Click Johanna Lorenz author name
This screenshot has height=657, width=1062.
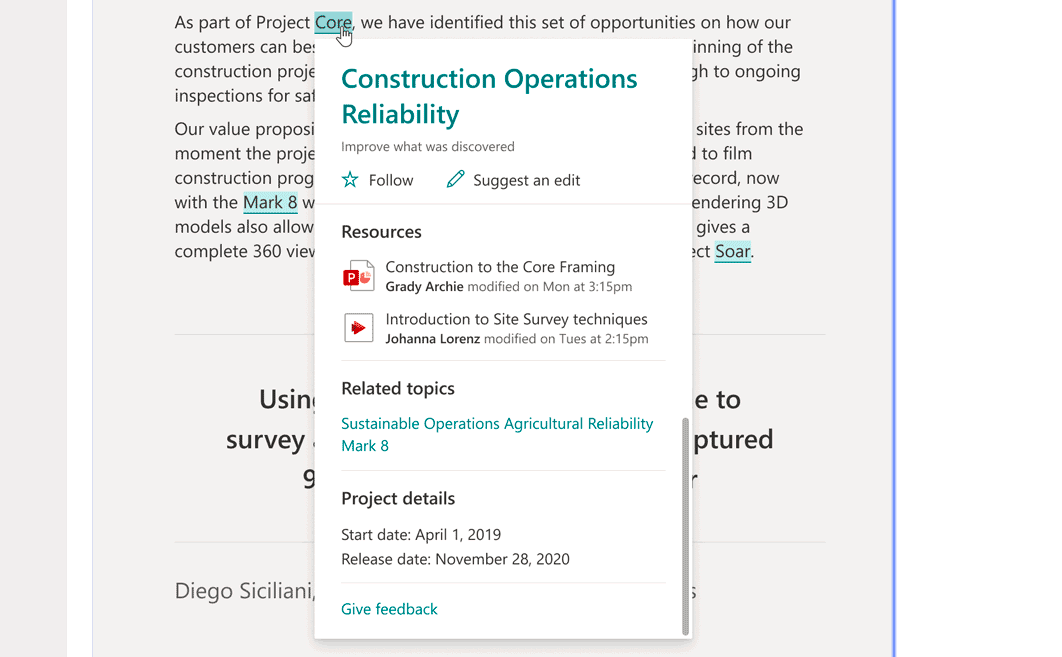click(x=433, y=339)
